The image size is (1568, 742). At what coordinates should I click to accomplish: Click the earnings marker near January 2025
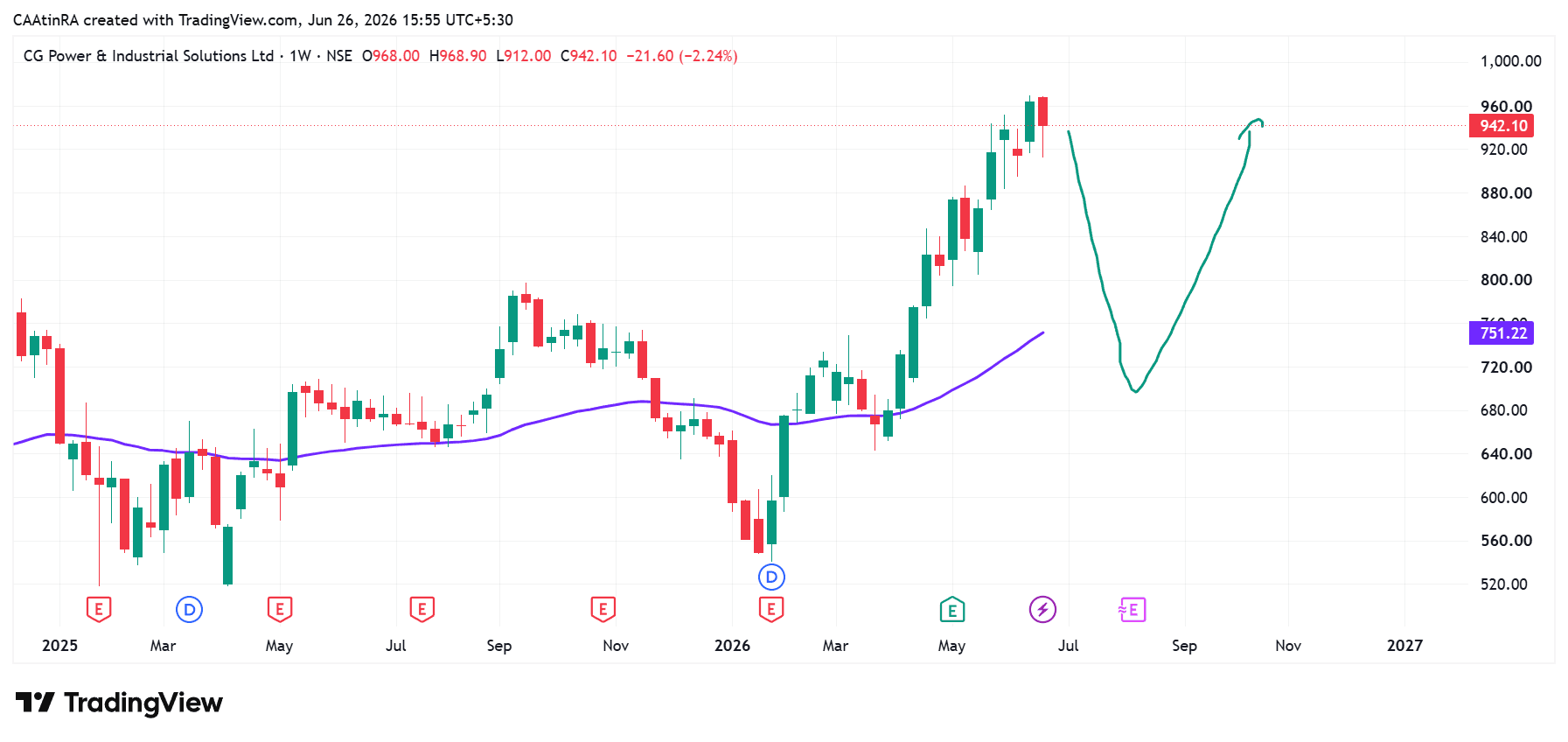[x=99, y=609]
